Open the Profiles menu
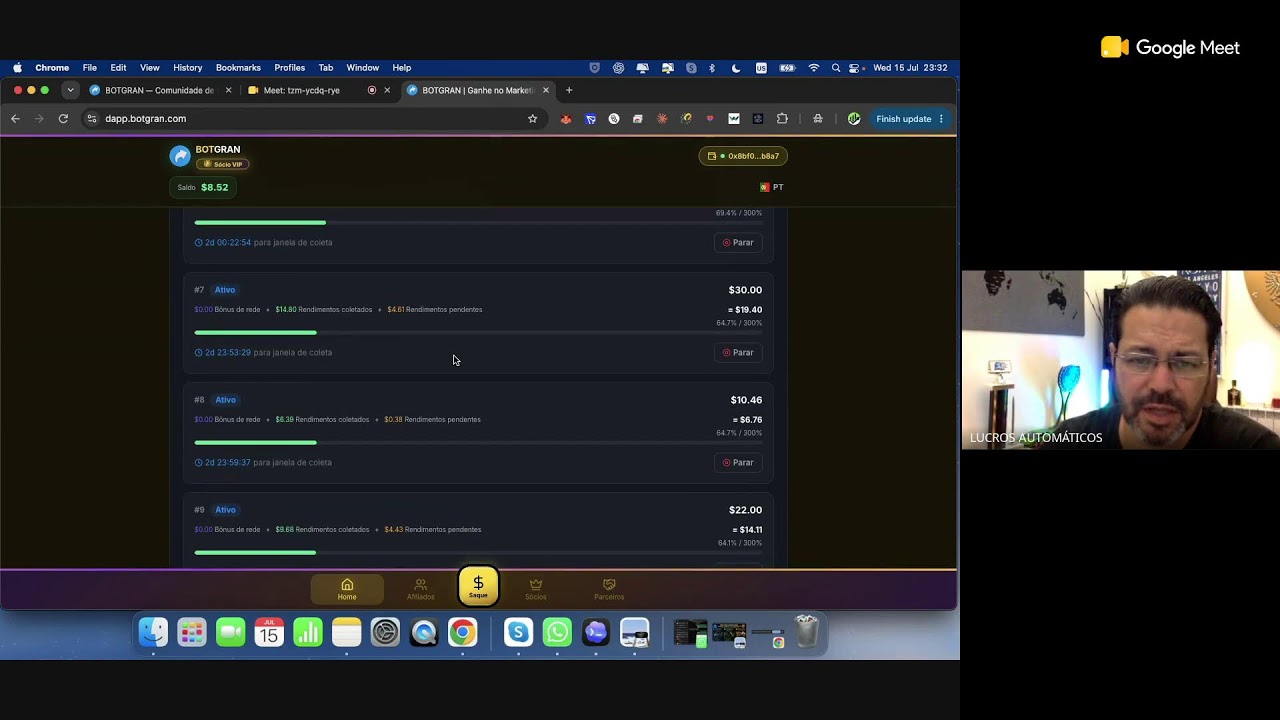 pos(290,68)
